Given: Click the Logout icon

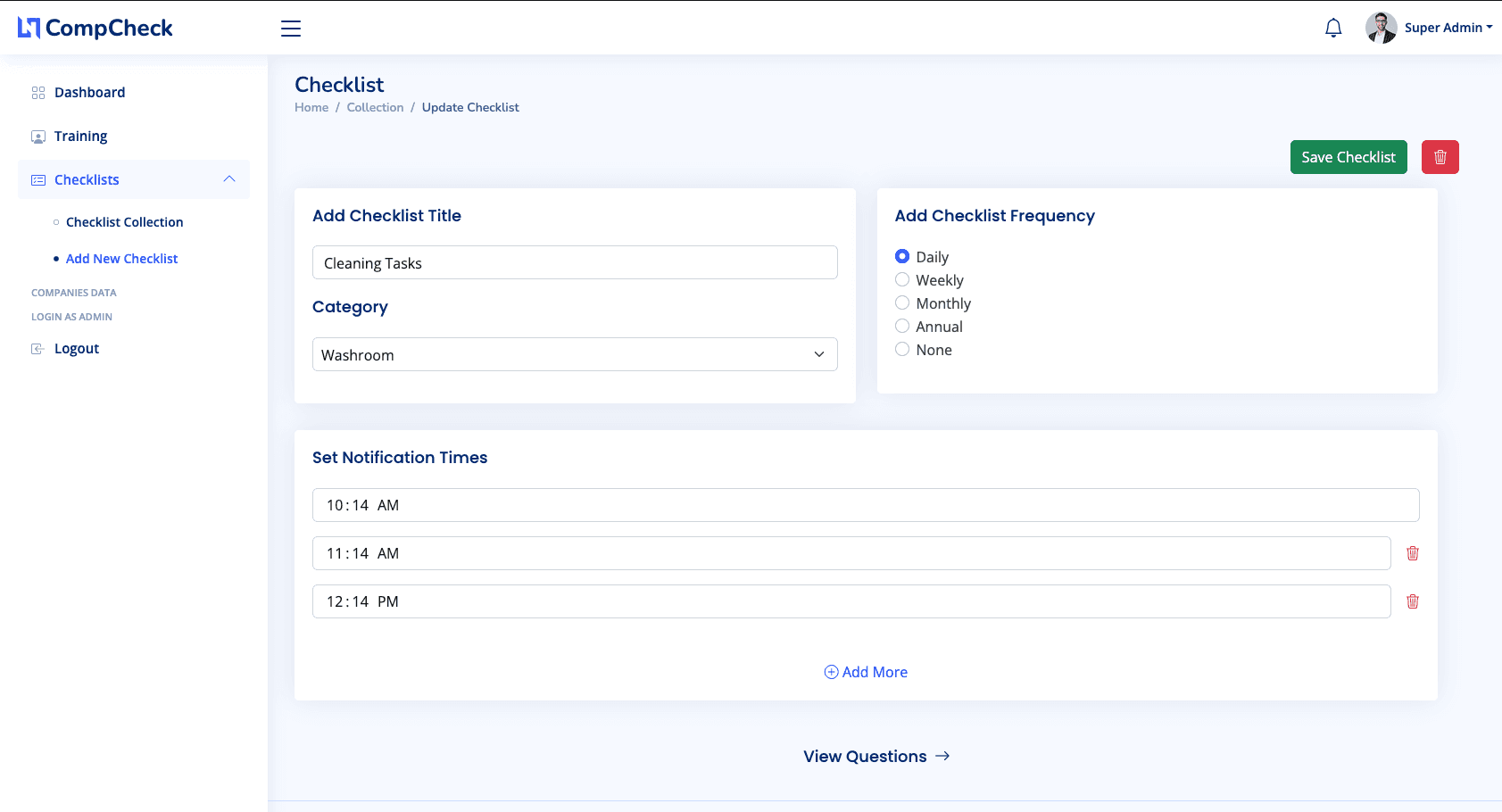Looking at the screenshot, I should click(x=37, y=349).
